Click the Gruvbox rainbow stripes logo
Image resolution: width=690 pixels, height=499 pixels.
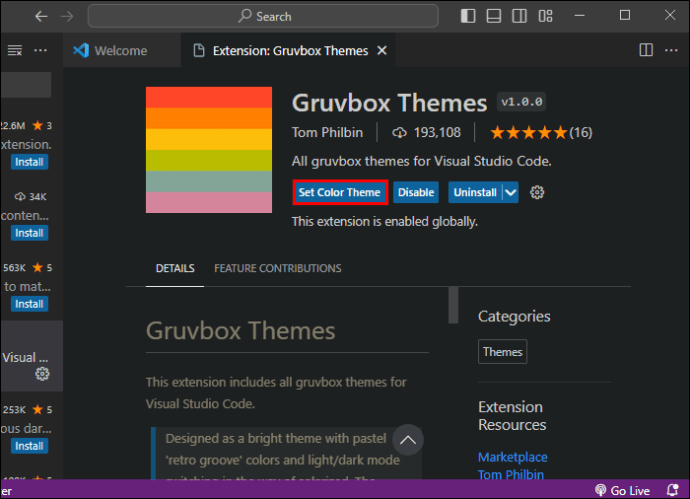[209, 150]
